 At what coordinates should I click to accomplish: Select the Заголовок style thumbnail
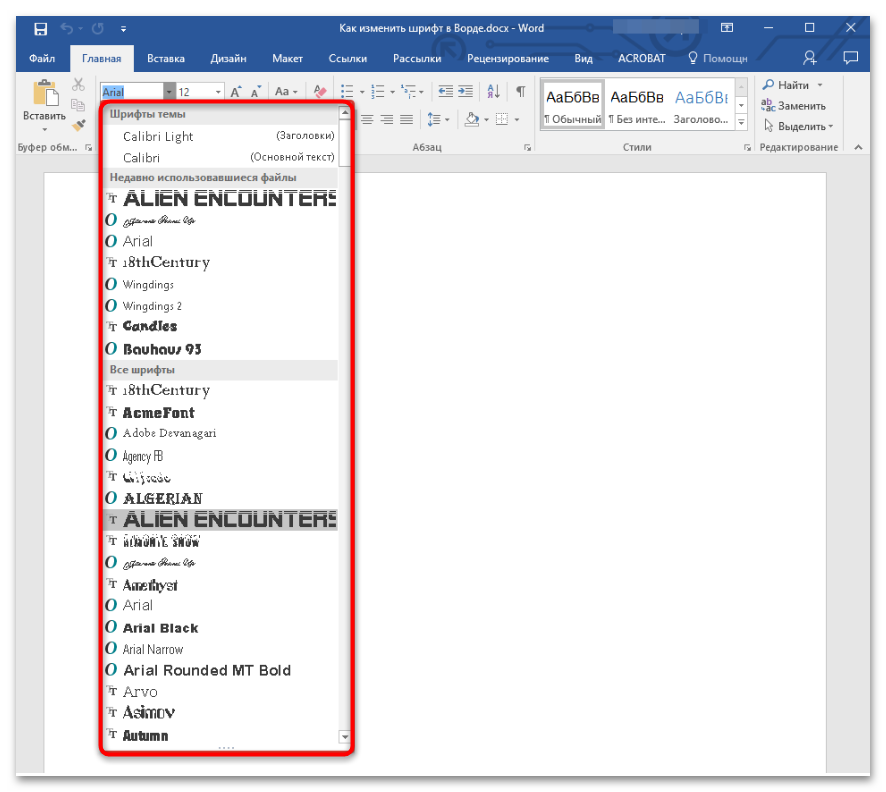701,105
